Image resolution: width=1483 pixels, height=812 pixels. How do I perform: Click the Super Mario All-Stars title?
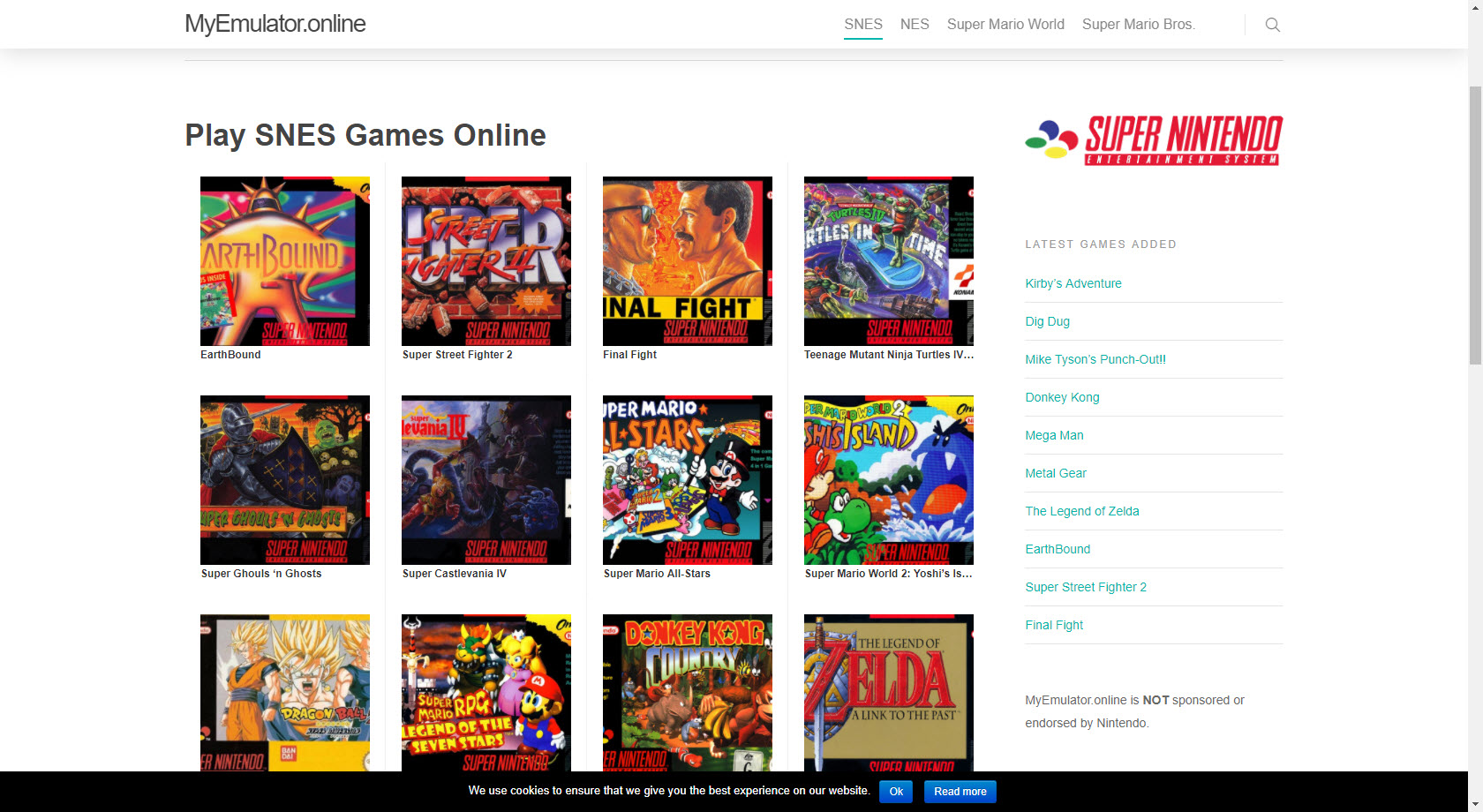click(657, 574)
